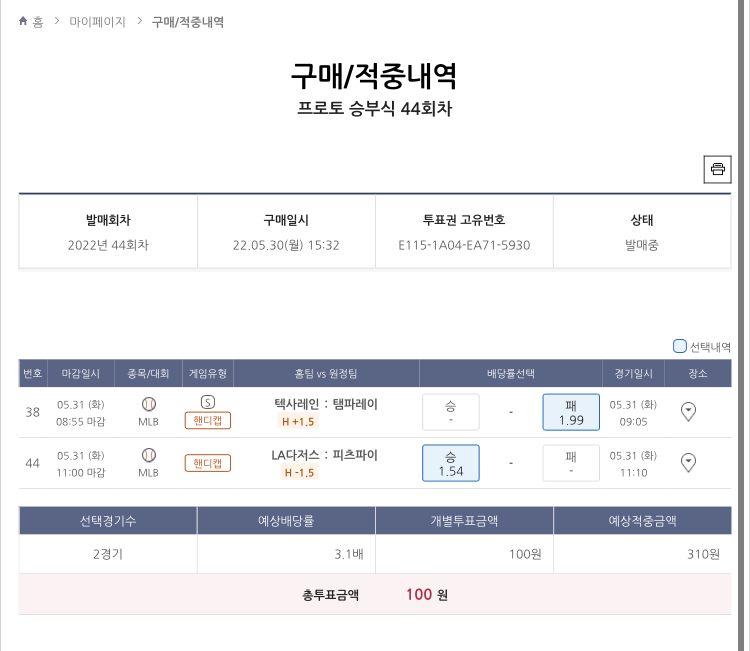Viewport: 750px width, 651px height.
Task: Click 총투표금액 label
Action: tap(331, 595)
